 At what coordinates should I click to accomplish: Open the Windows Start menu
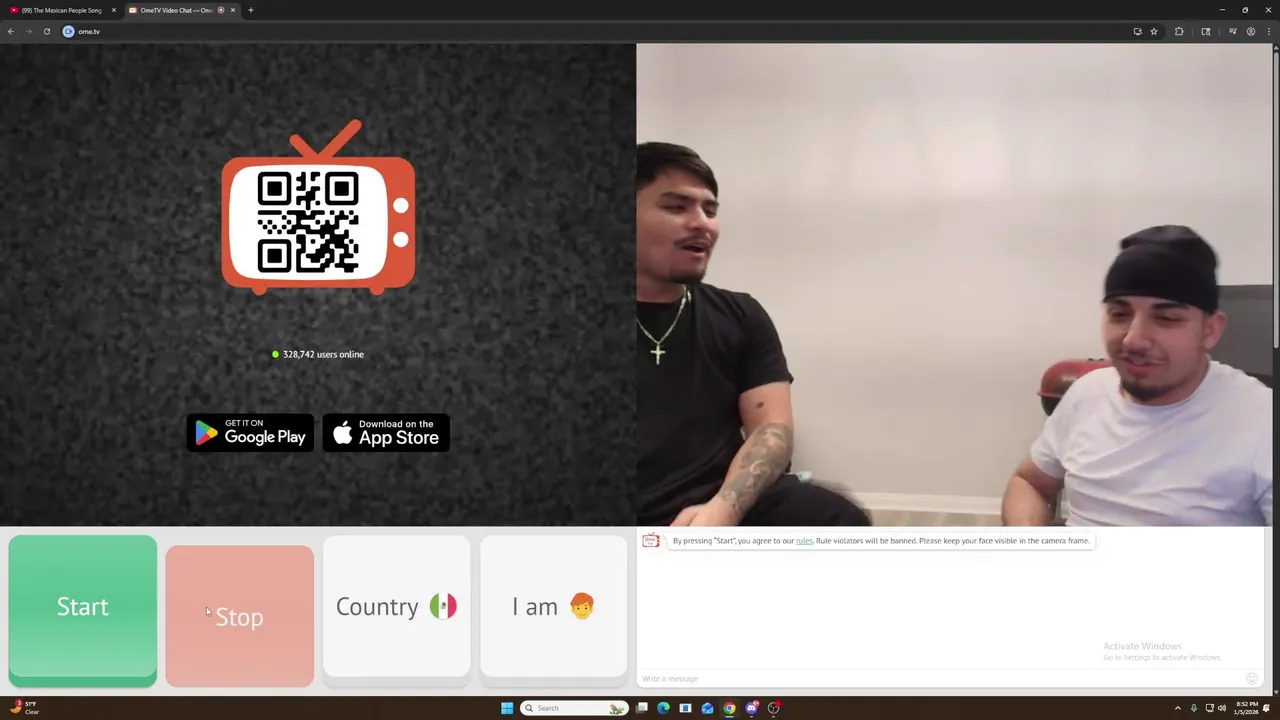[507, 708]
